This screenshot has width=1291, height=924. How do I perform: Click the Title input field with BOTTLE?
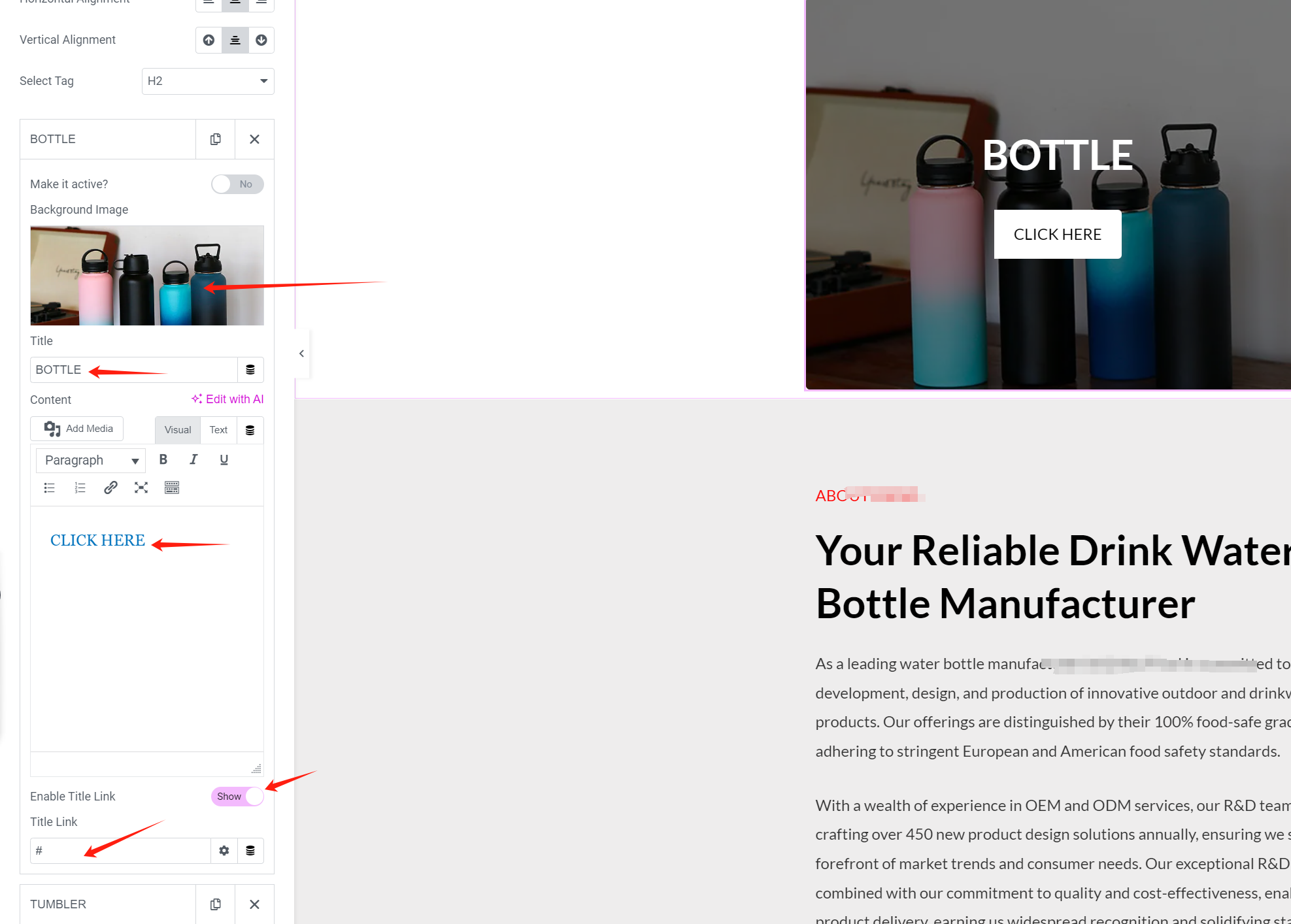click(133, 370)
